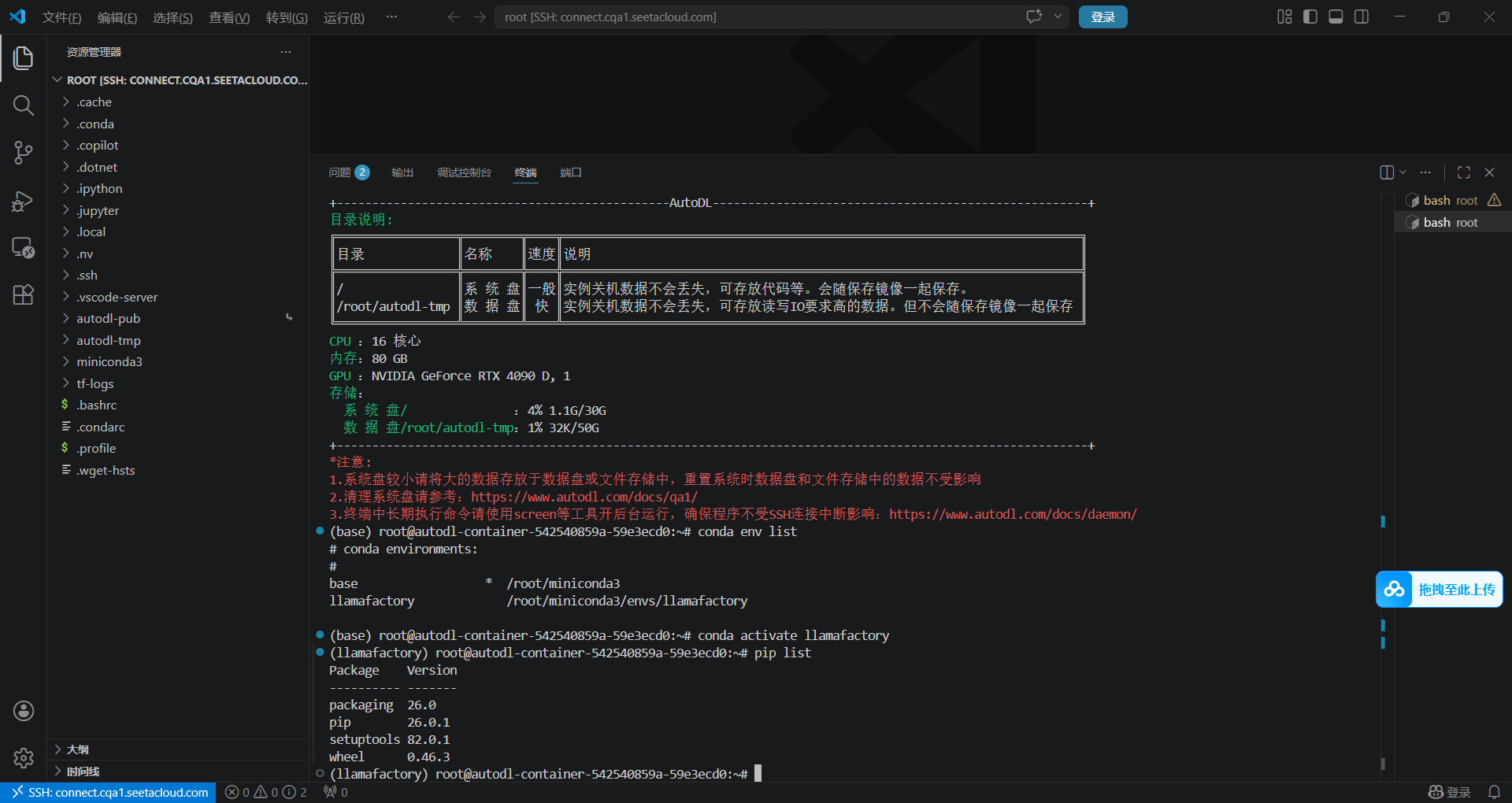The image size is (1512, 803).
Task: Open the 查看(V) menu
Action: point(229,17)
